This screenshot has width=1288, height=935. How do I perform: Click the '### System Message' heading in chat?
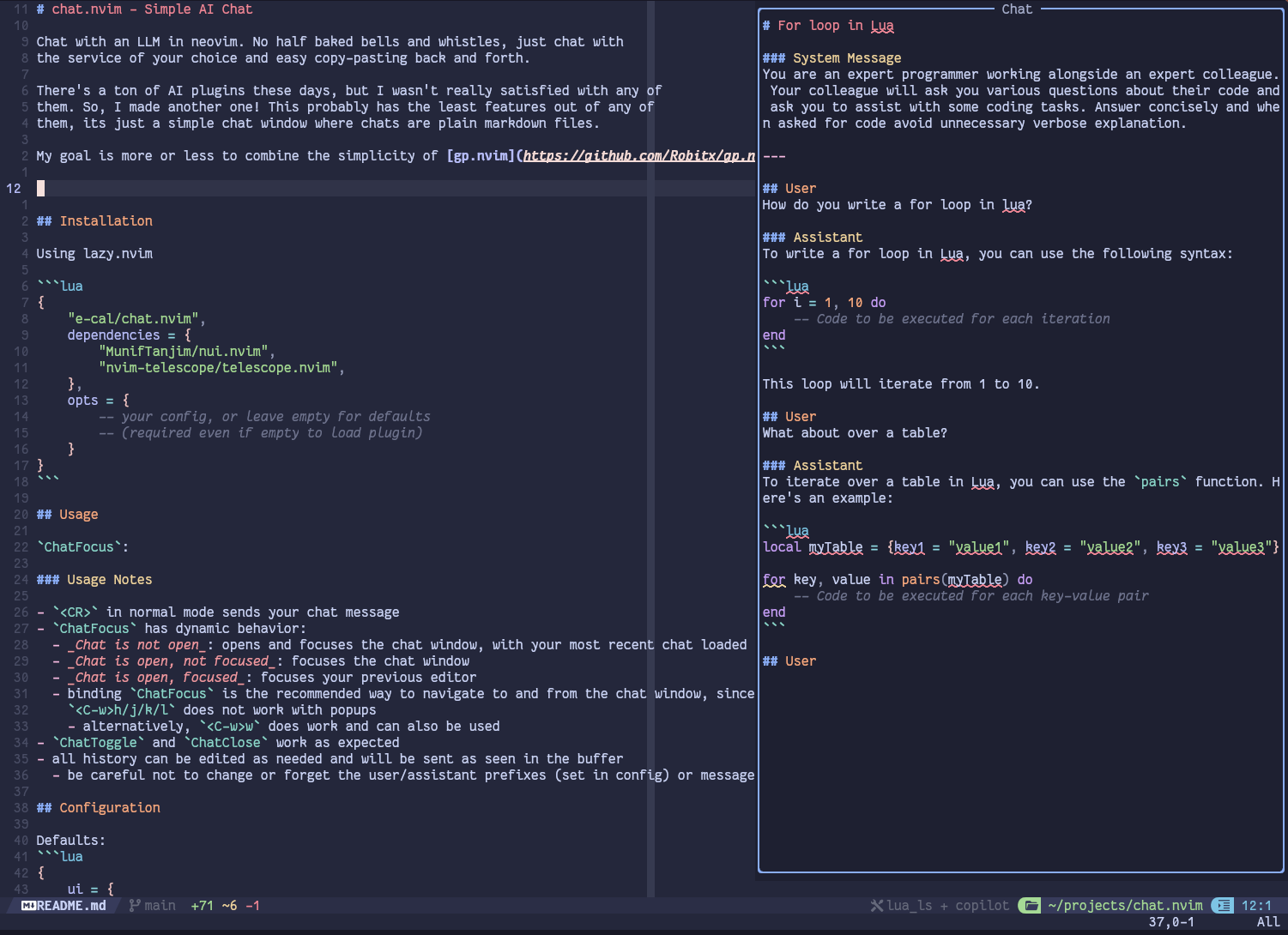coord(831,58)
